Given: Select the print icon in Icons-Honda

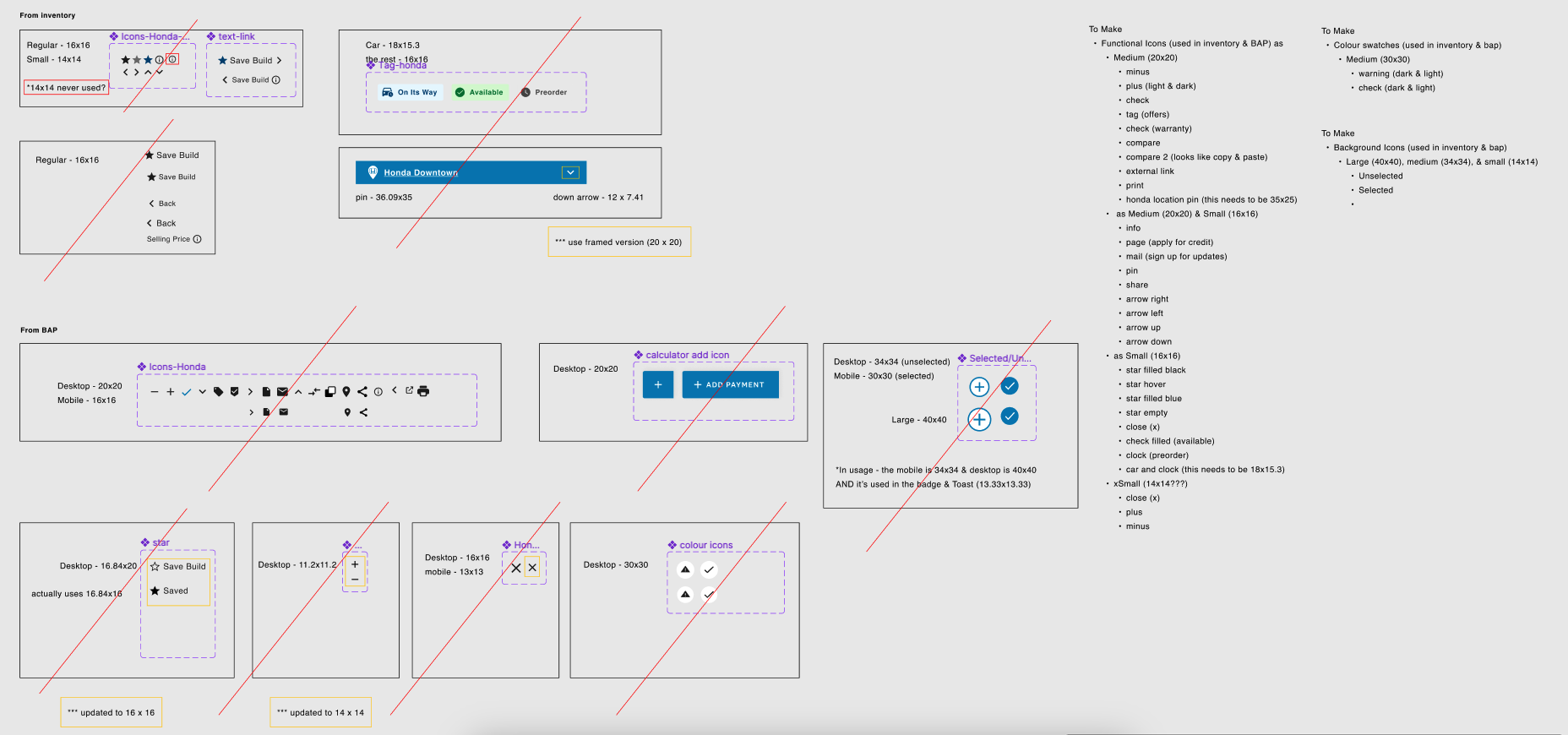Looking at the screenshot, I should pos(423,391).
